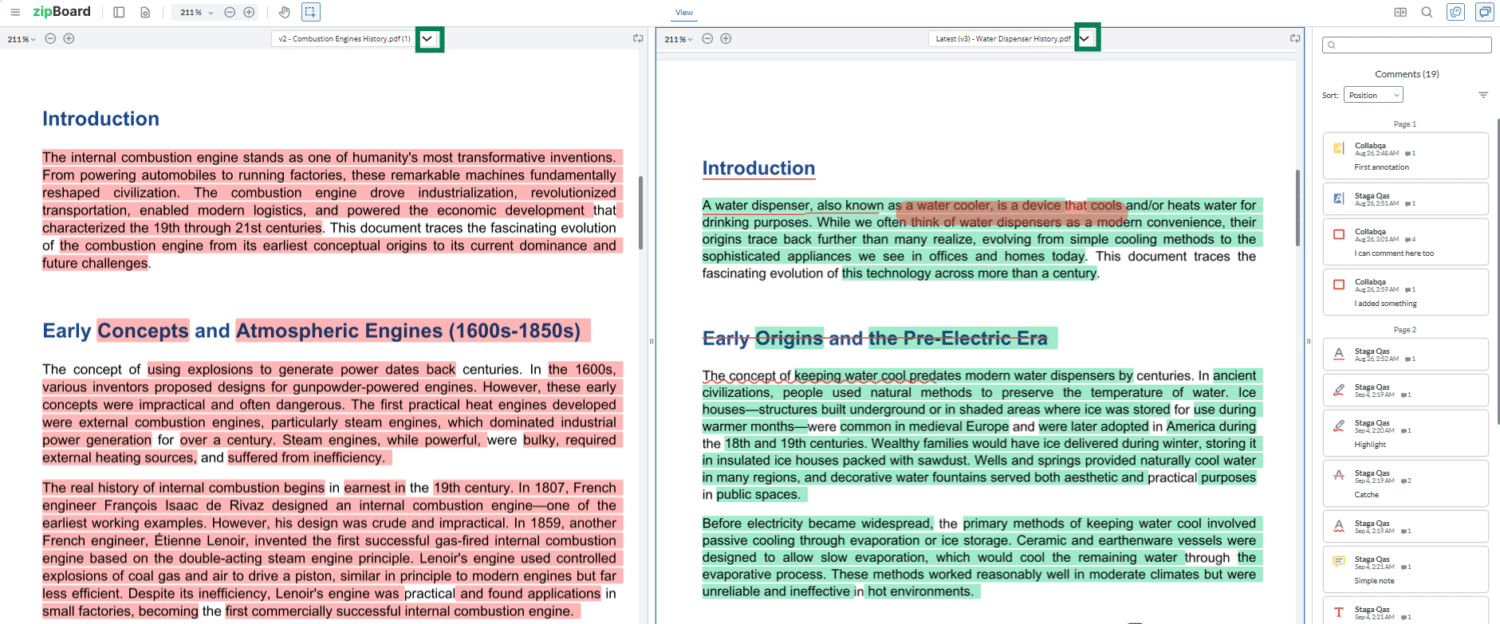This screenshot has width=1500, height=624.
Task: Open Staga Qas comment from Aug 26, 2:51 AM
Action: [1405, 198]
